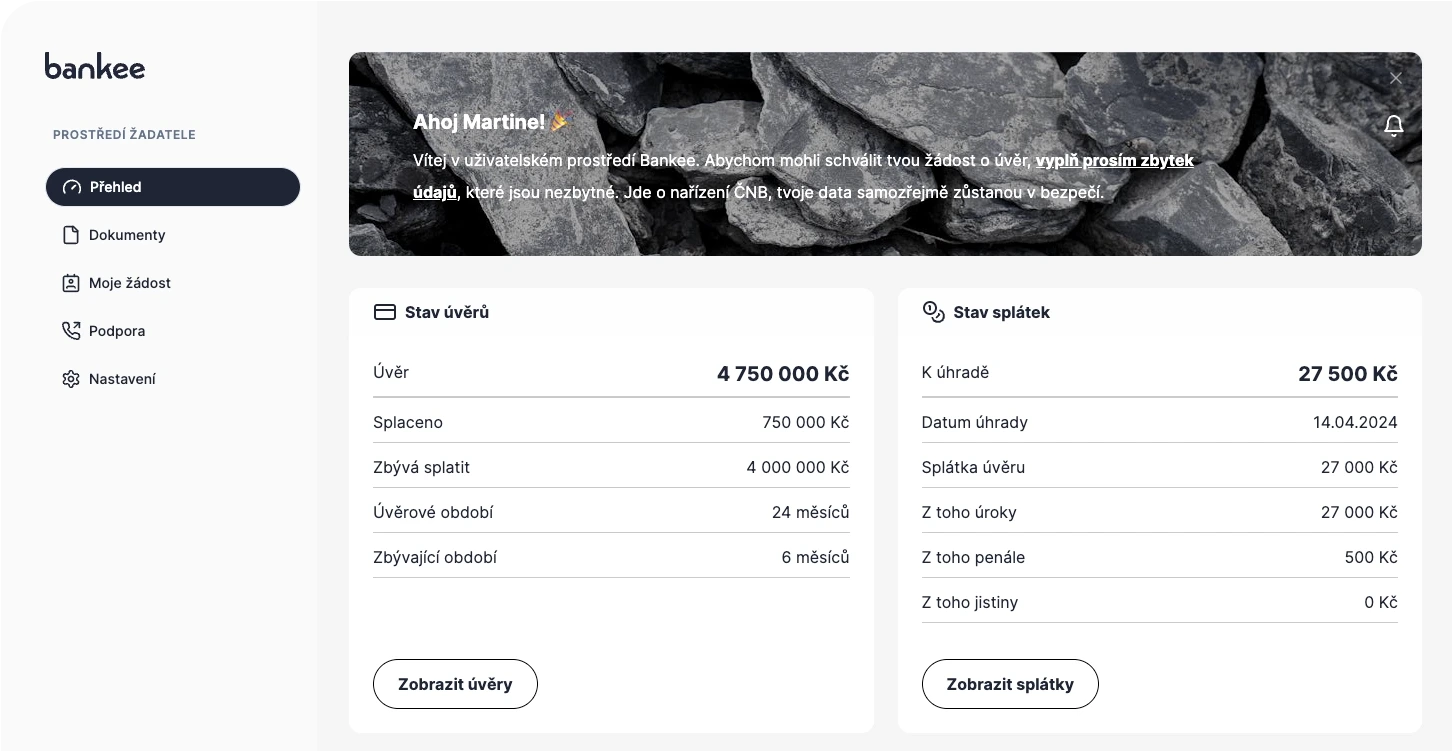Click the Moje žádost person icon
This screenshot has height=751, width=1452.
71,283
